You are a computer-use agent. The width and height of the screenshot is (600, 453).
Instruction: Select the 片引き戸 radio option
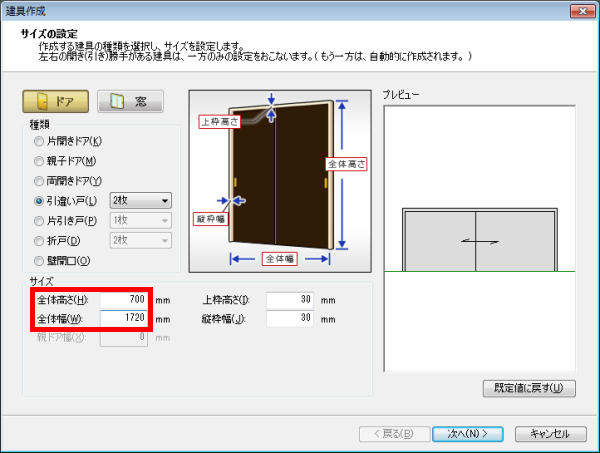point(39,220)
